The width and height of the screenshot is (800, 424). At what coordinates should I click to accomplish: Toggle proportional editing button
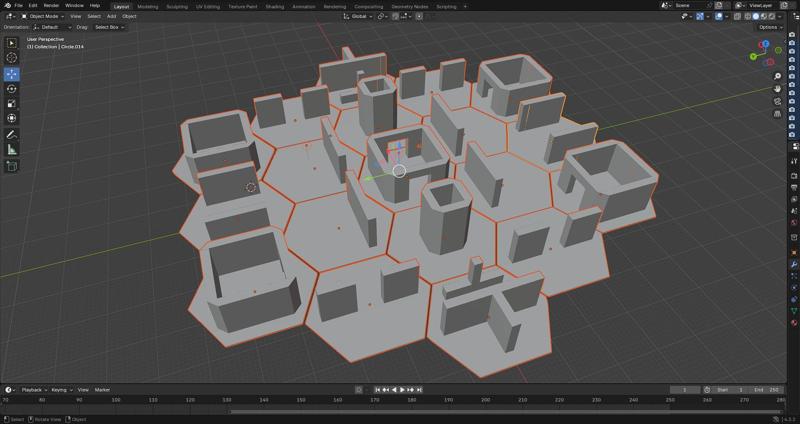click(419, 16)
